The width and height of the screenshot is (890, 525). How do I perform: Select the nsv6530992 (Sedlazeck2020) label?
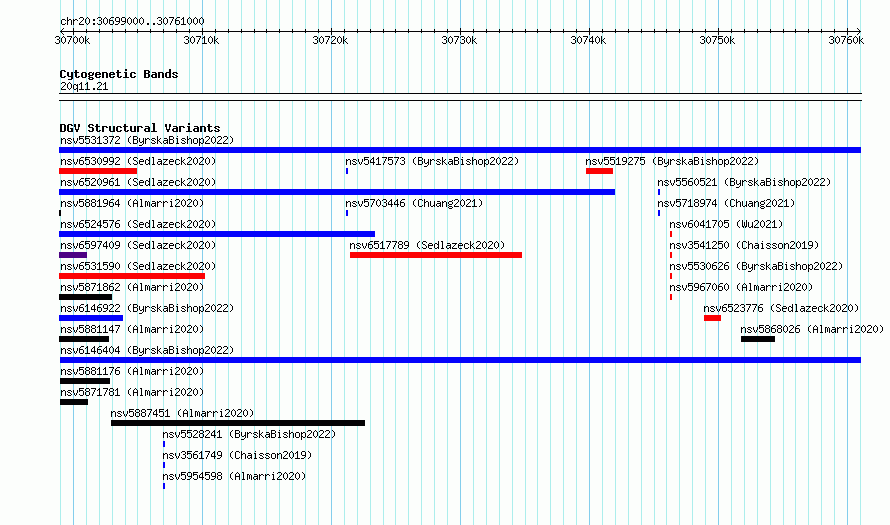click(138, 161)
